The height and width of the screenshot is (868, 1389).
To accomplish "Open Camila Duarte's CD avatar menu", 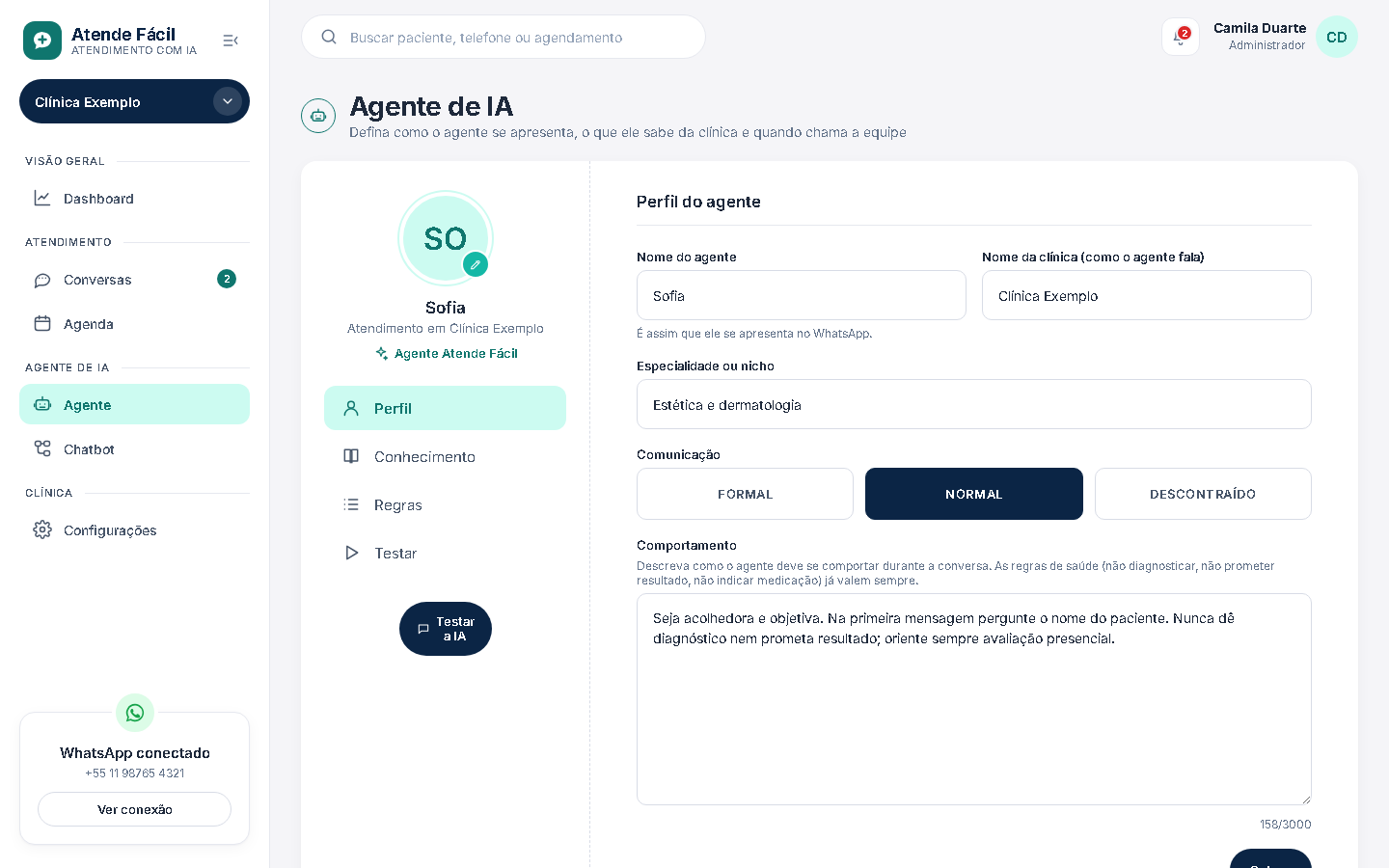I will tap(1337, 37).
